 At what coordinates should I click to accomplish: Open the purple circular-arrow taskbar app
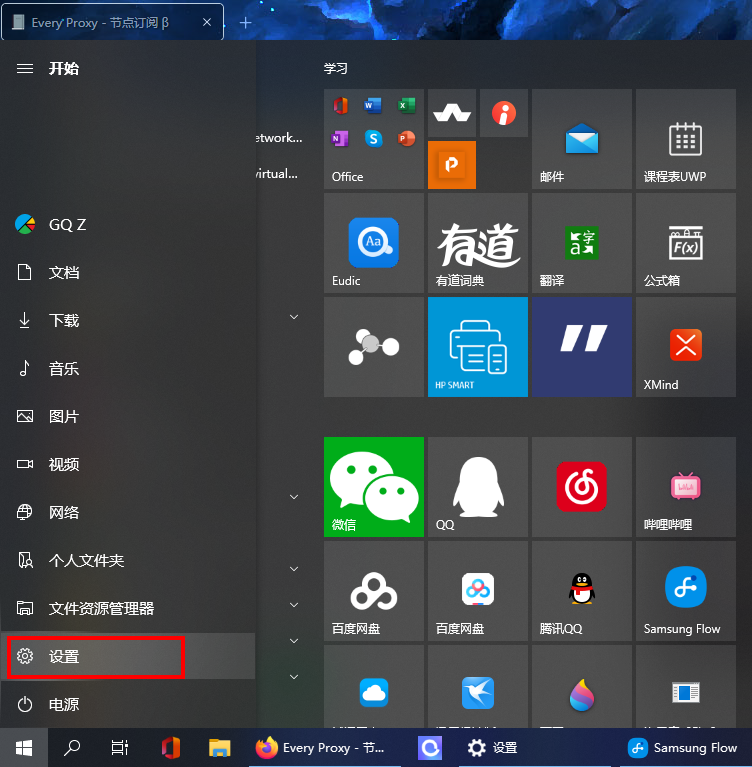pos(430,747)
